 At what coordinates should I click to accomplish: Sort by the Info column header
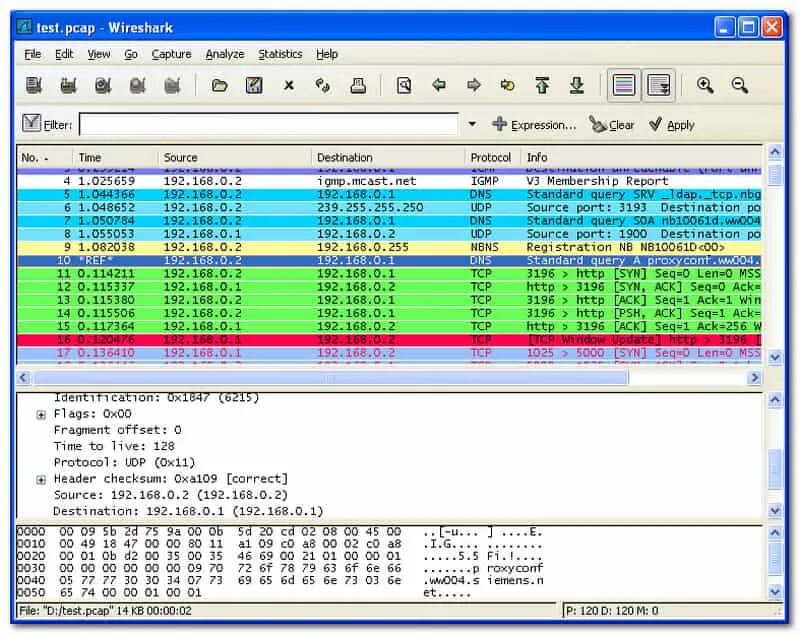pos(641,158)
